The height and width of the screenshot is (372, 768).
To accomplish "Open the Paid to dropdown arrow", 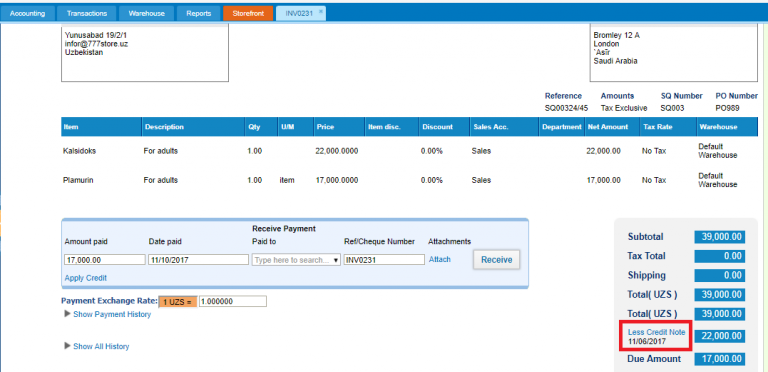I will (x=336, y=260).
